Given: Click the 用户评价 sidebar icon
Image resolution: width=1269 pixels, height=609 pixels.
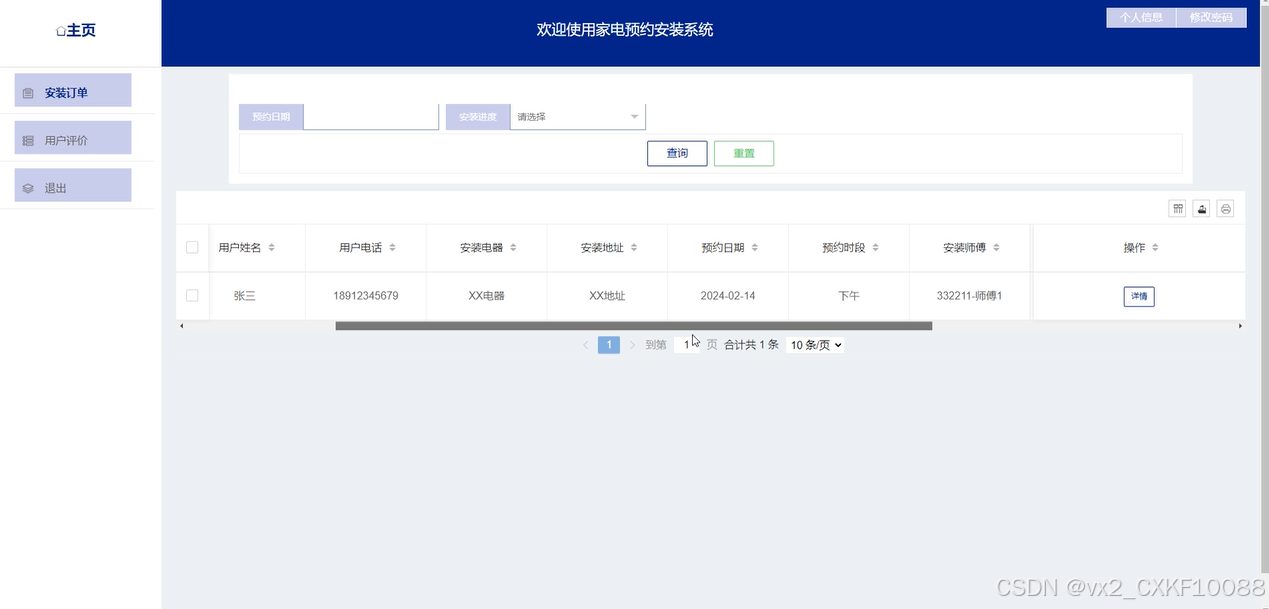Looking at the screenshot, I should 28,141.
